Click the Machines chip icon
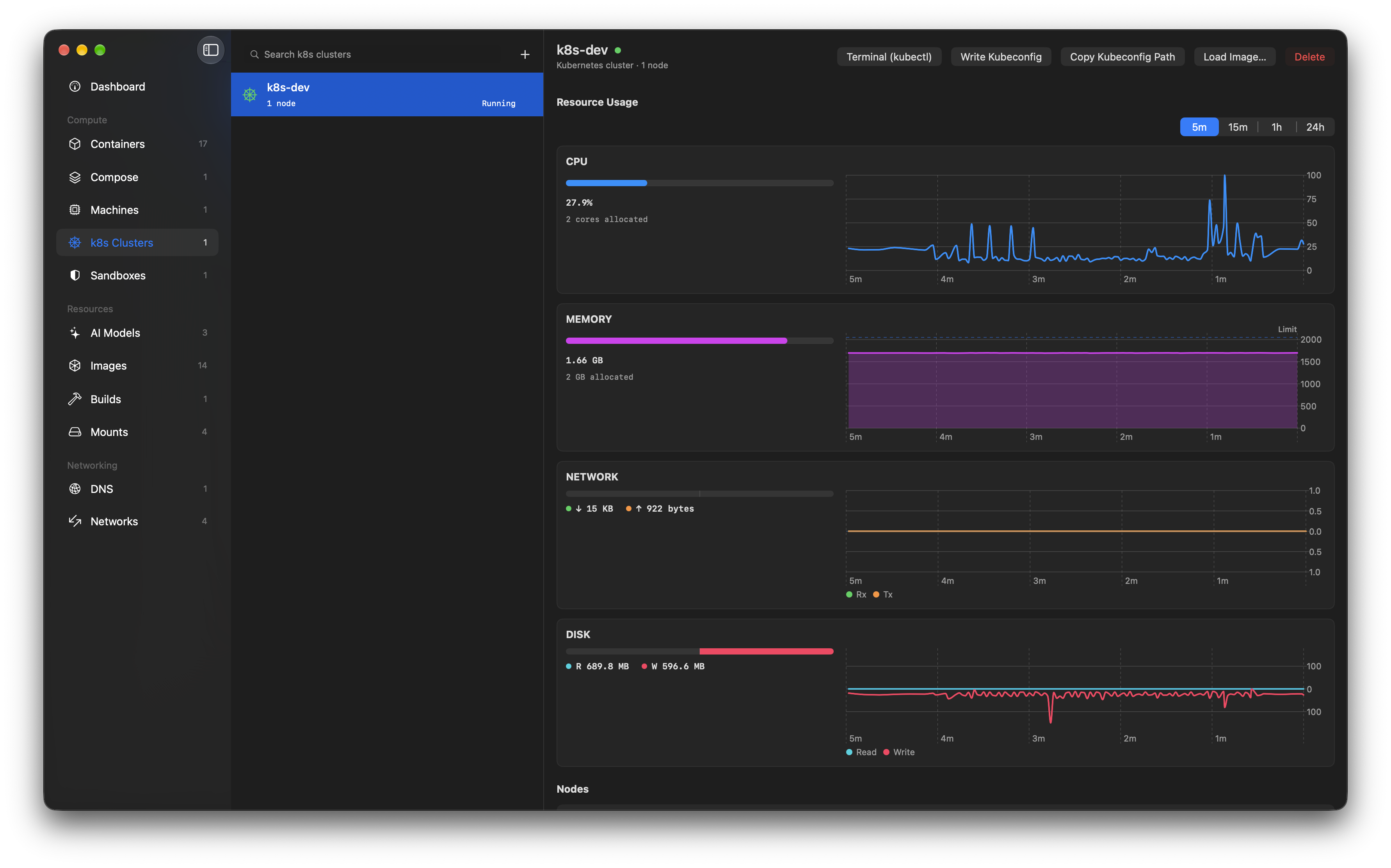 75,210
